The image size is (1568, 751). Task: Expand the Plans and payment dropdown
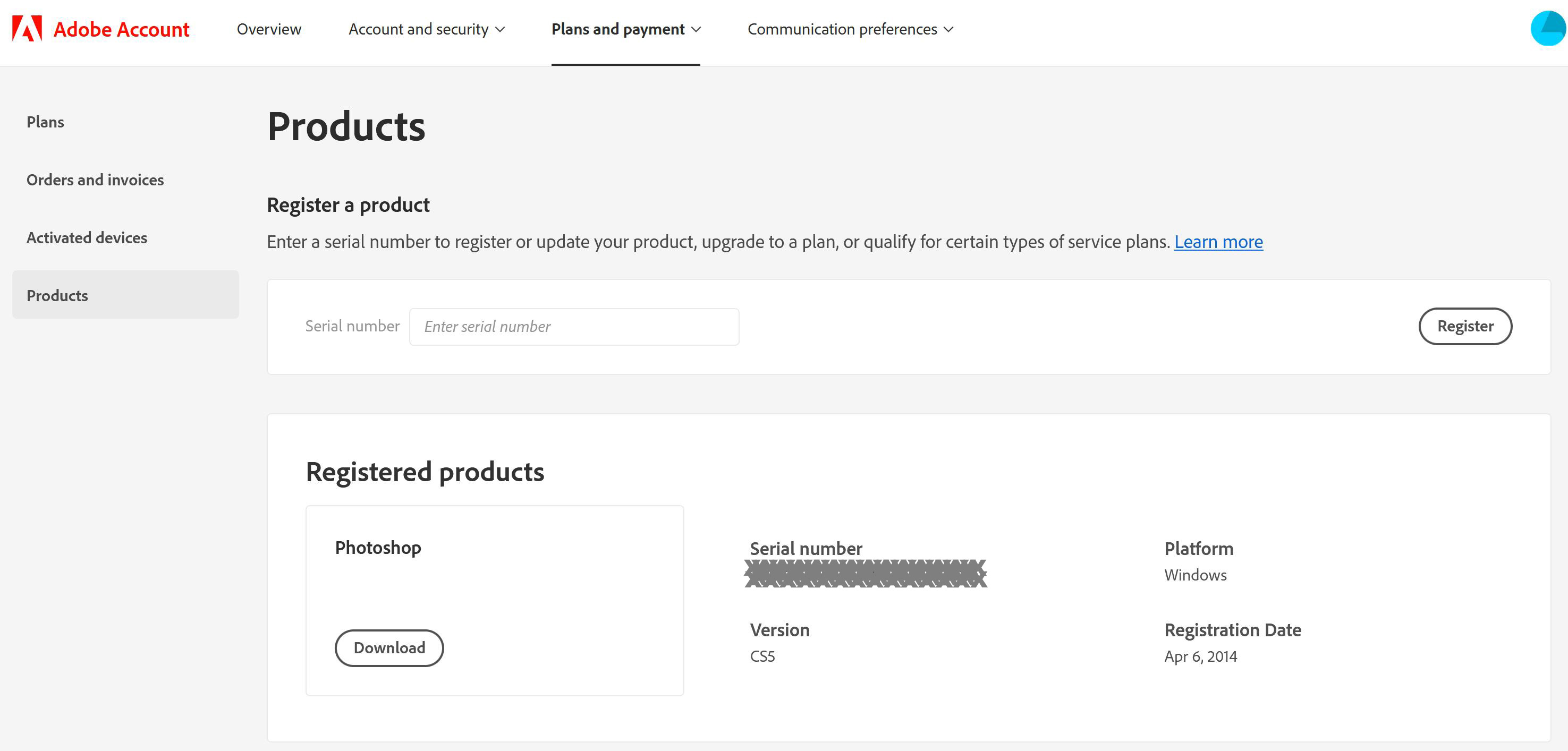[x=625, y=29]
